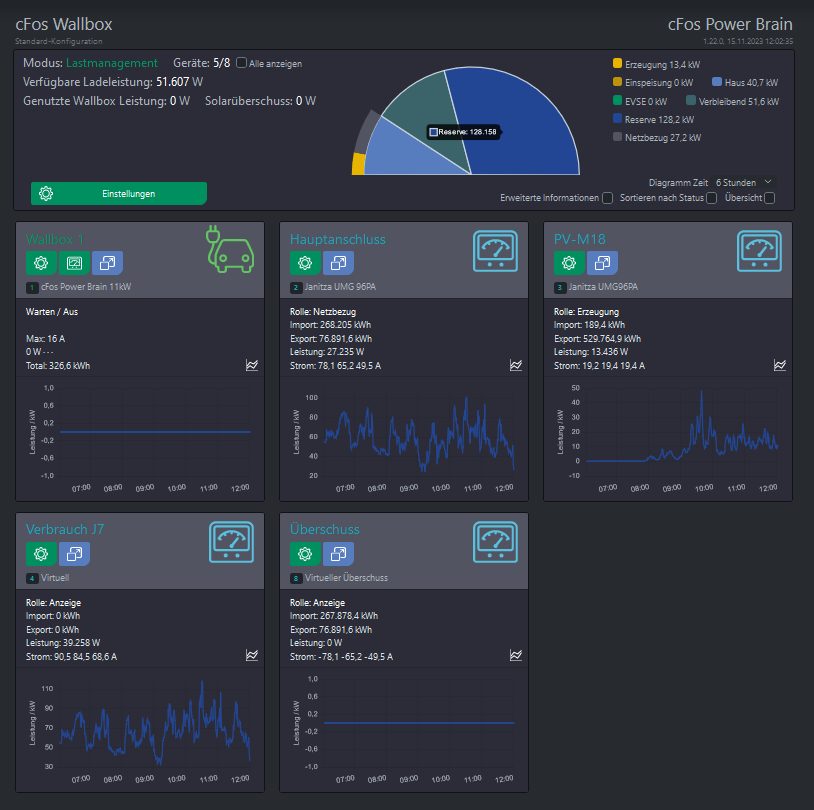The height and width of the screenshot is (810, 814).
Task: Open Wallbox 1 settings gear
Action: (x=41, y=263)
